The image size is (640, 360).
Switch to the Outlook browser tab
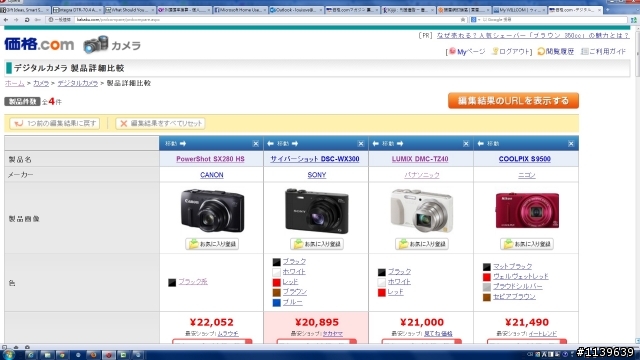point(296,10)
